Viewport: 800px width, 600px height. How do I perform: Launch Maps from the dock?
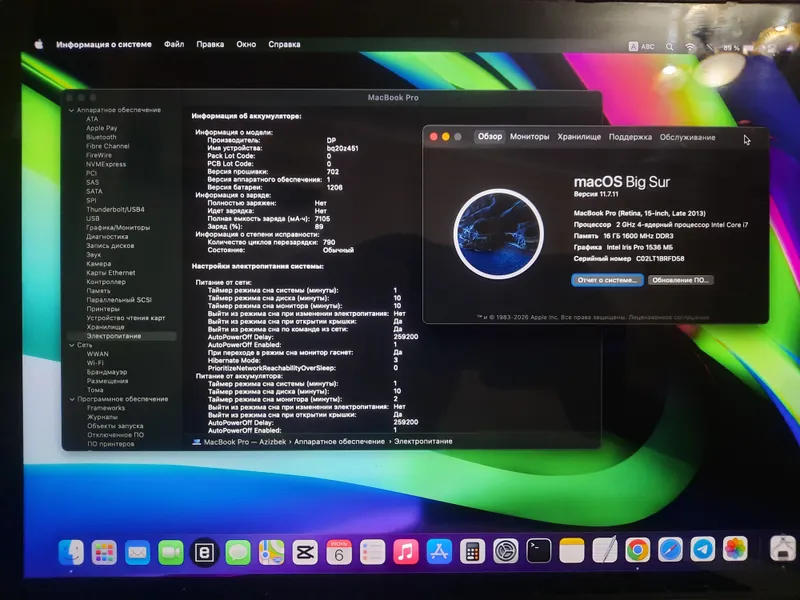pos(271,552)
